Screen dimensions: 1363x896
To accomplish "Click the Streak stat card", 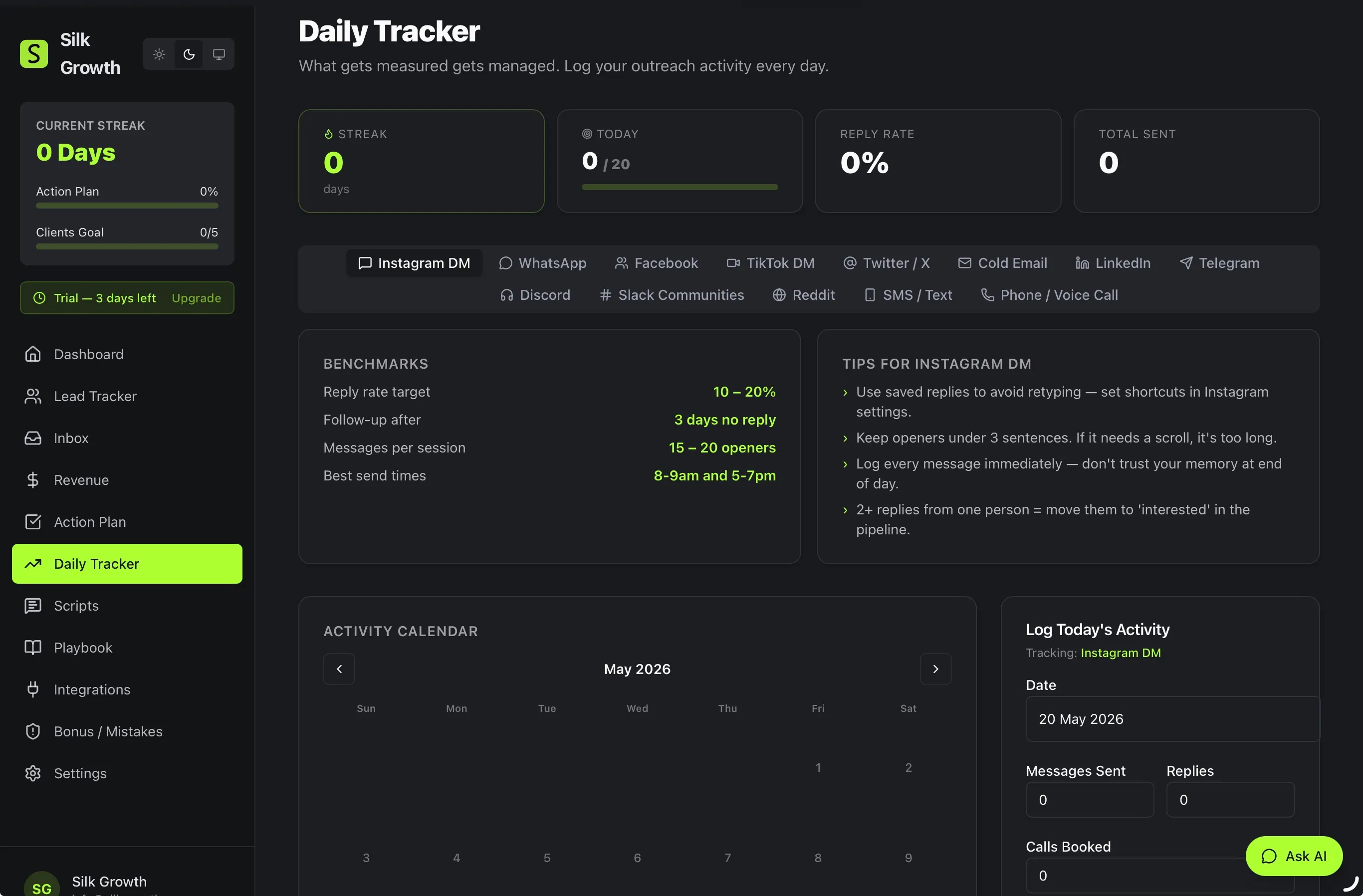I will click(422, 161).
